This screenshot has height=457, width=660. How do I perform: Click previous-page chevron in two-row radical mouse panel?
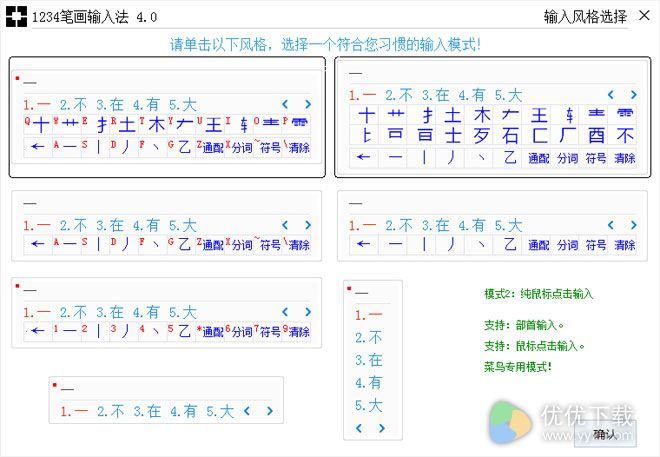(611, 95)
